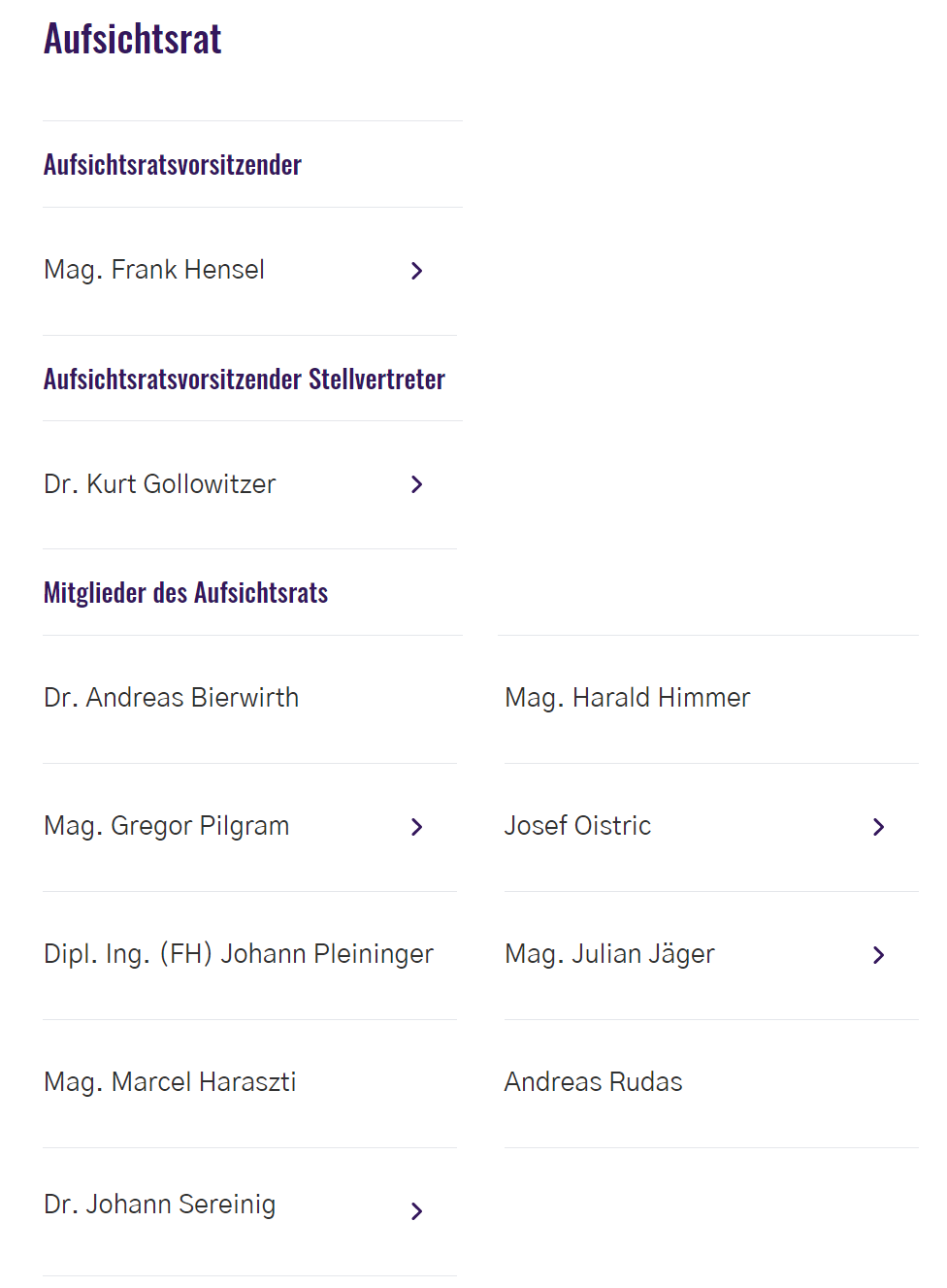This screenshot has height=1288, width=947.
Task: Select the Mag. Marcel Haraszti entry
Action: tap(170, 1082)
